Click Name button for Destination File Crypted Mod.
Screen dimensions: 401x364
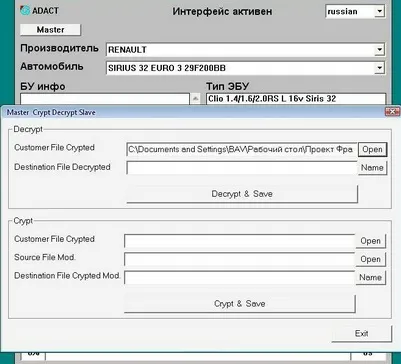click(371, 278)
